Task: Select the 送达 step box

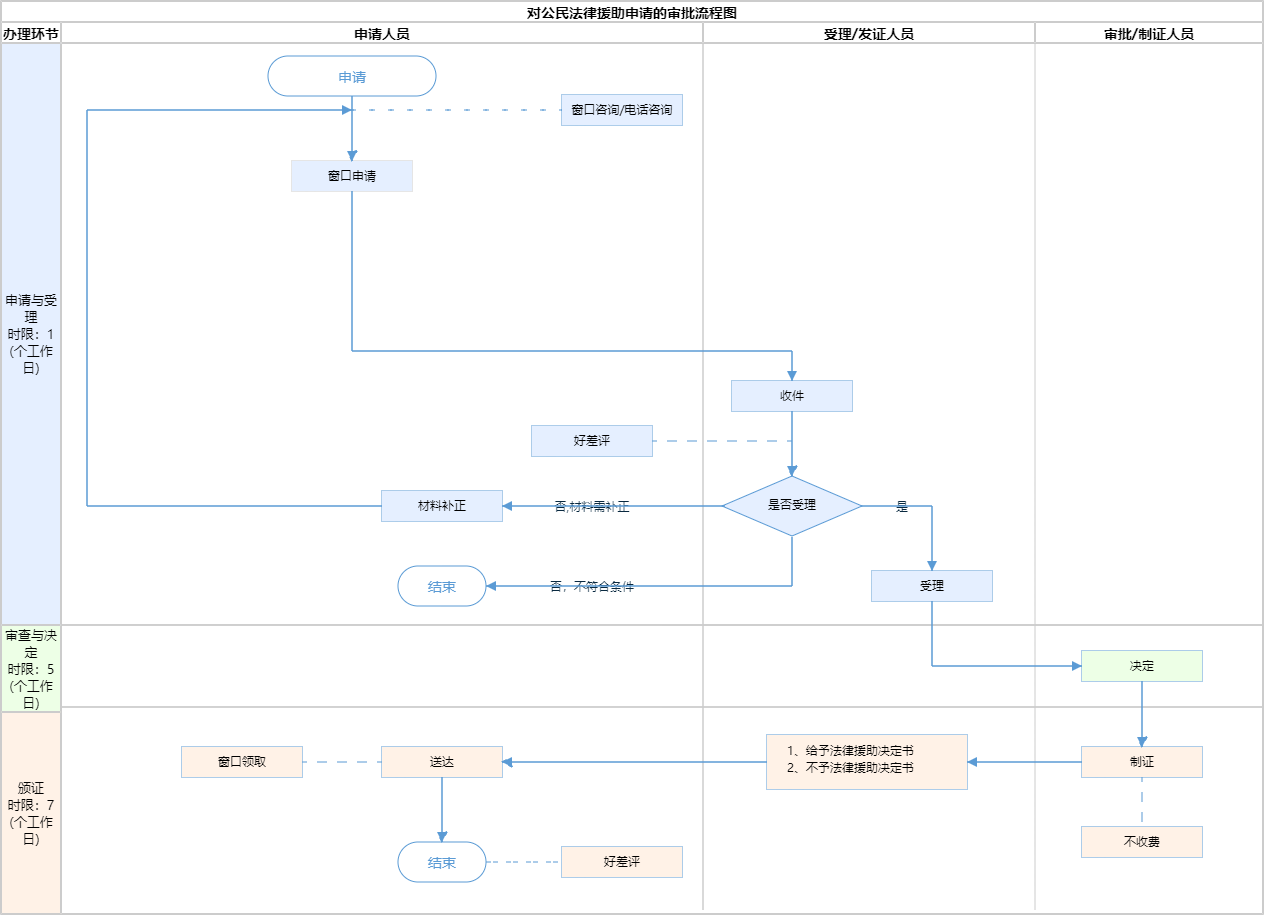Action: click(x=441, y=762)
